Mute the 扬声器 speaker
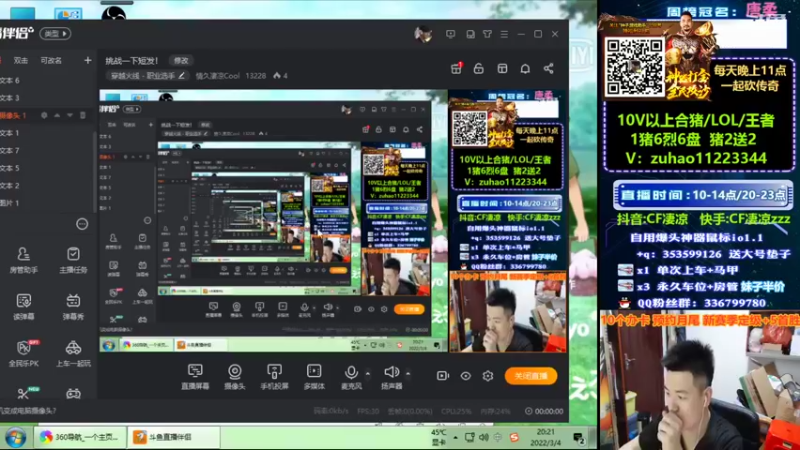The width and height of the screenshot is (800, 450). (391, 377)
